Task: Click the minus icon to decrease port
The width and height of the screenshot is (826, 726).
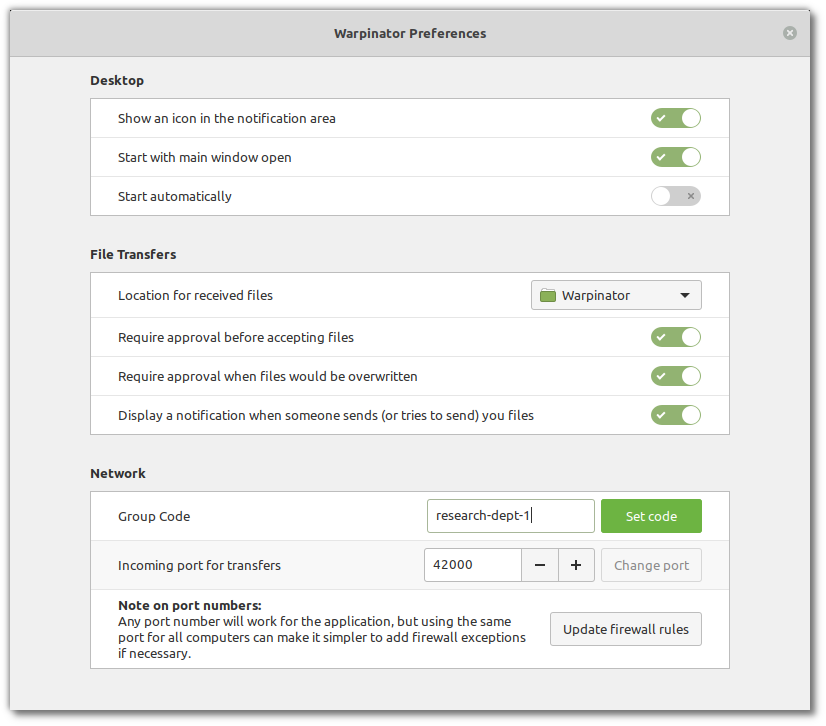Action: [540, 565]
